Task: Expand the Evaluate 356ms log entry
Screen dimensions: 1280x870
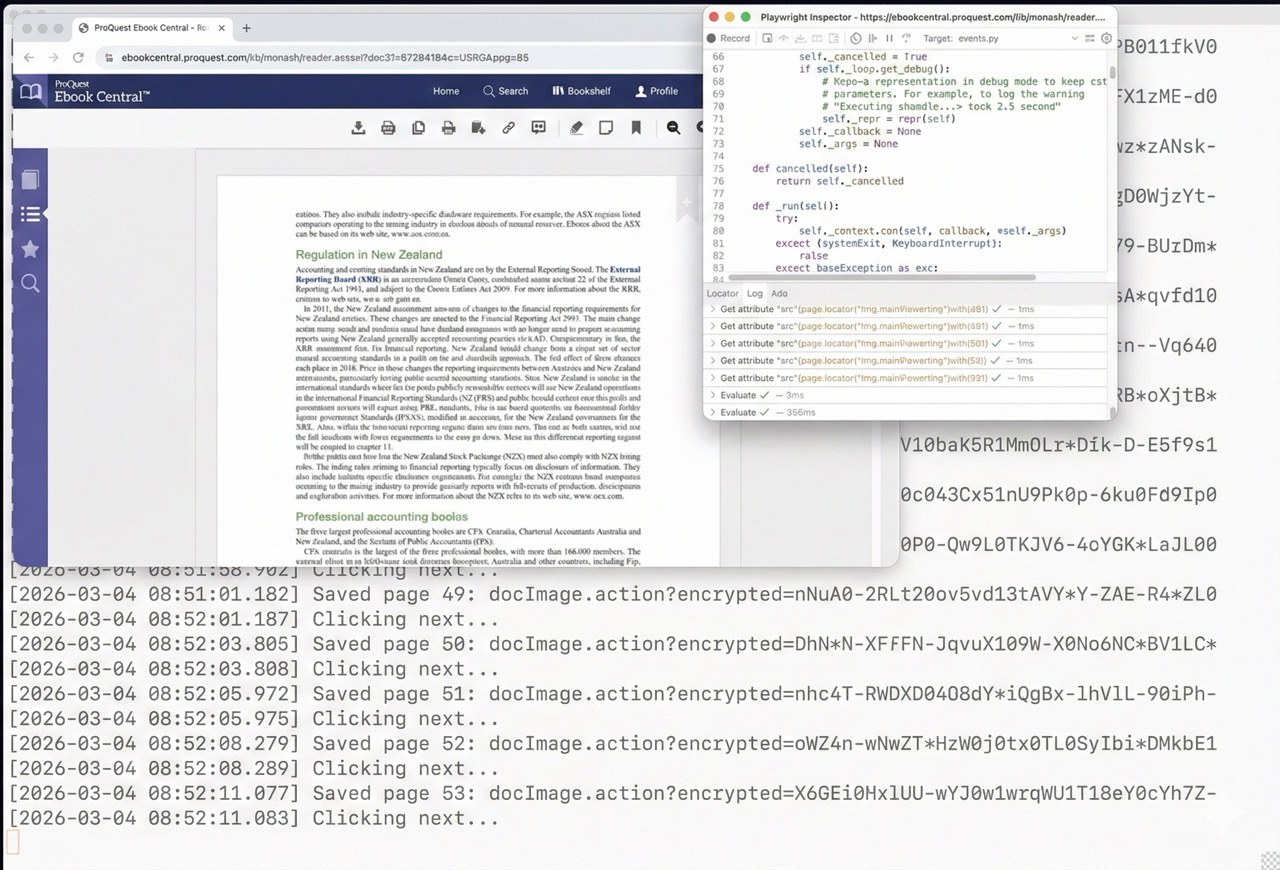Action: tap(712, 412)
